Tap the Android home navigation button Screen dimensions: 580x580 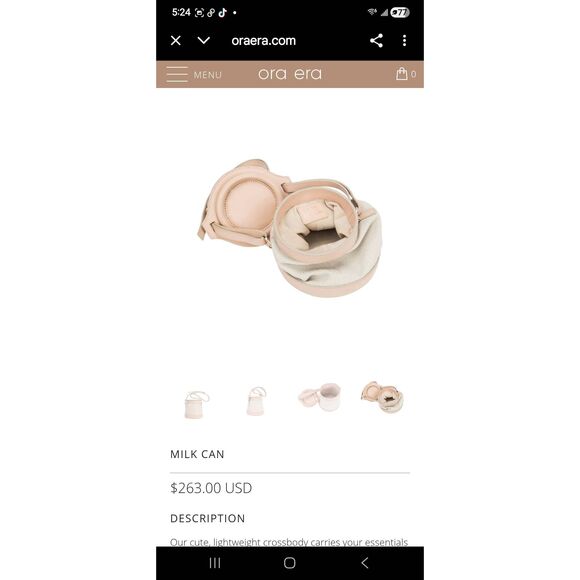290,563
